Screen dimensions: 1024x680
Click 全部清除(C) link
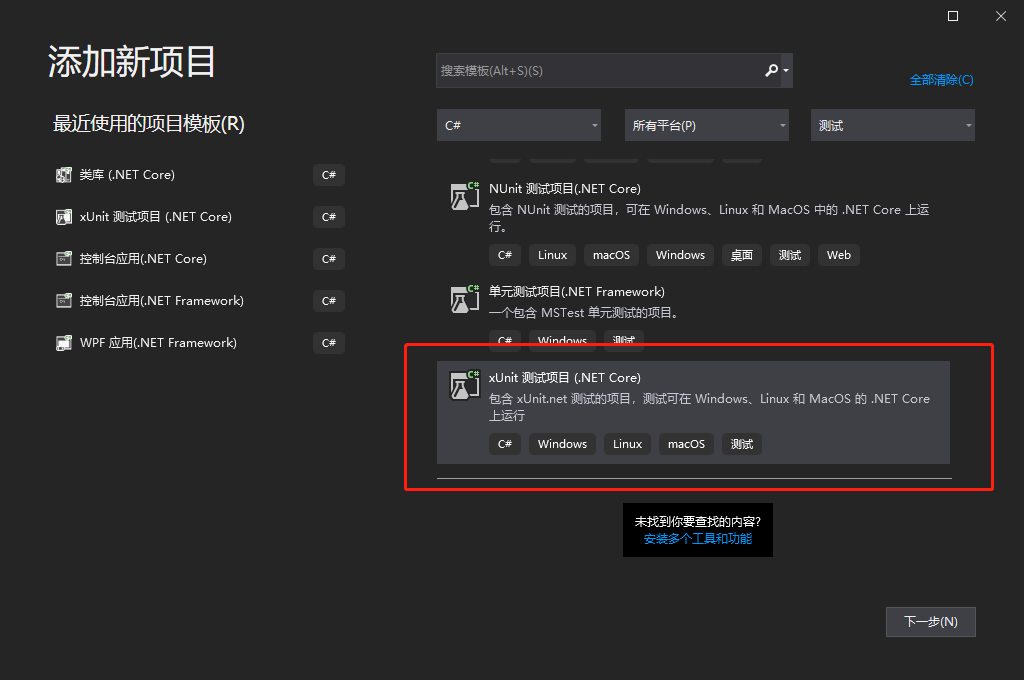(x=941, y=80)
